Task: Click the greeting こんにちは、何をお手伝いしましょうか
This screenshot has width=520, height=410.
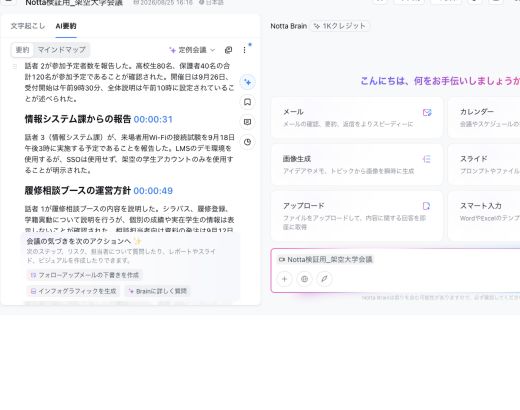Action: [x=440, y=81]
